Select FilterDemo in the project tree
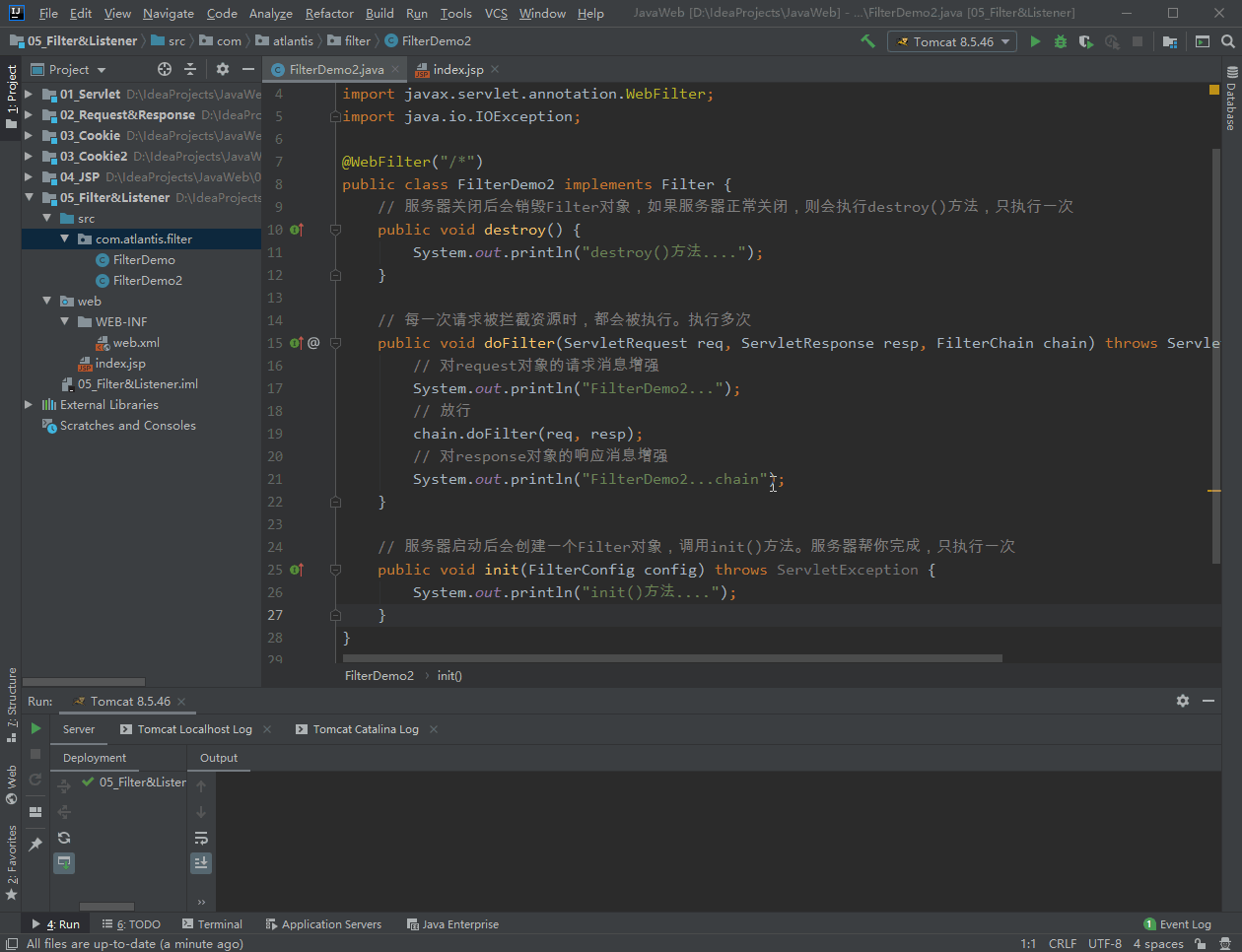 point(144,260)
